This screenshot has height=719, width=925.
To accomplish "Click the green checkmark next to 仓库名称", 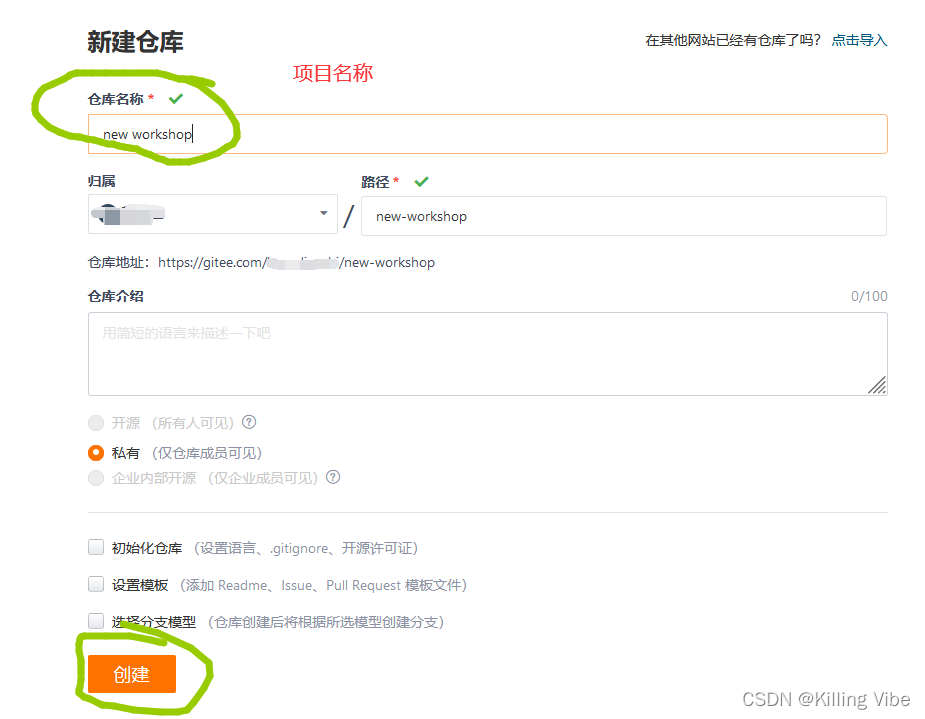I will 176,98.
